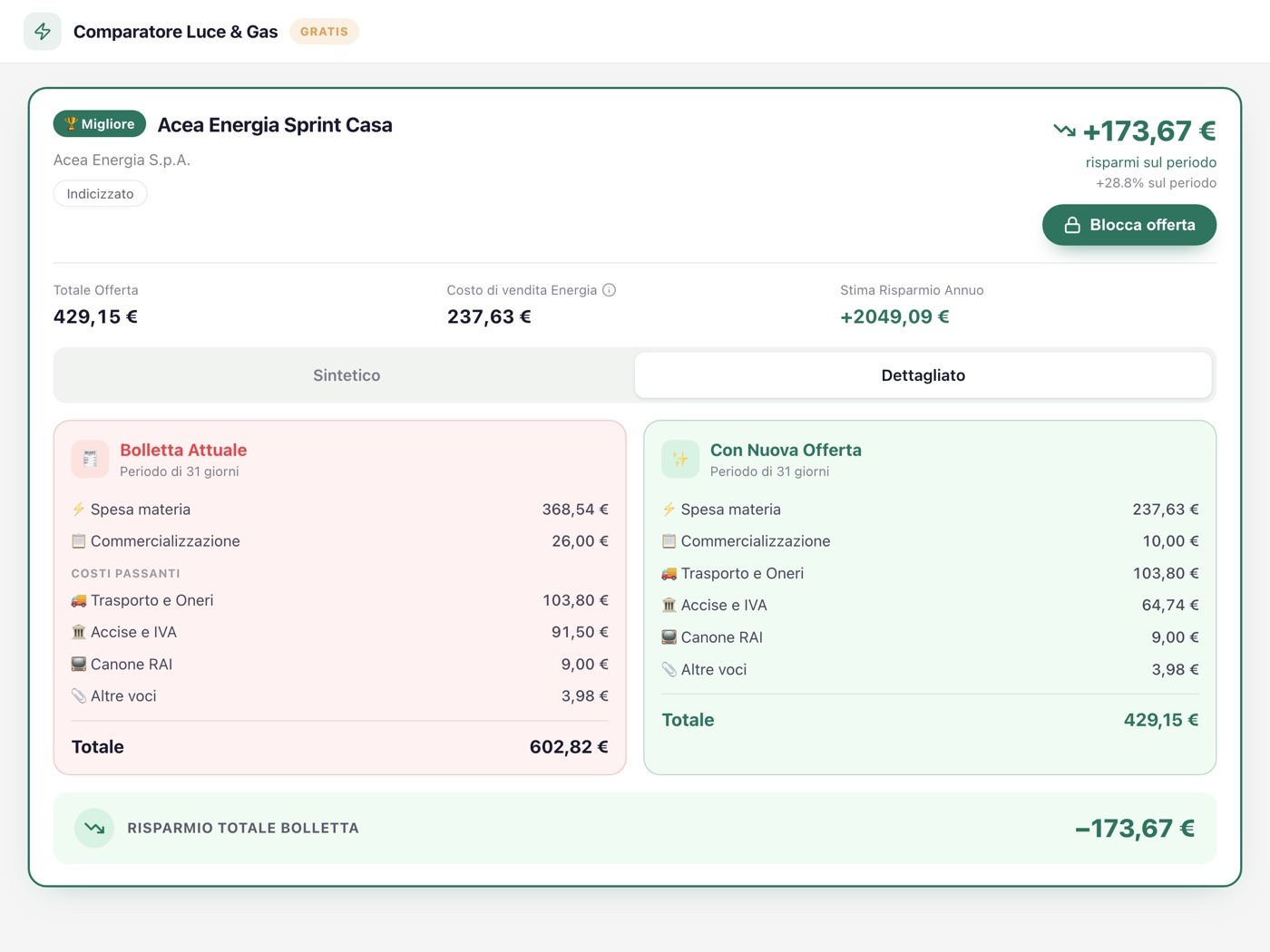Click the 26,00 € Commercializzazione amount
Viewport: 1270px width, 952px height.
point(581,541)
